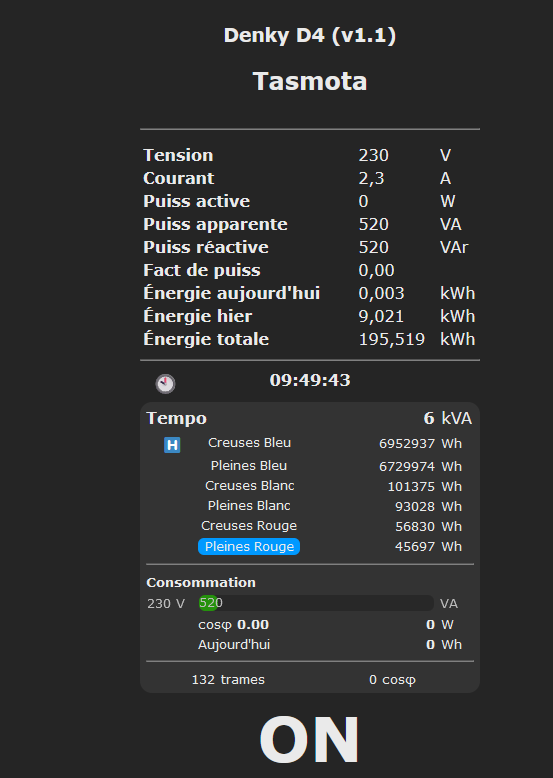The height and width of the screenshot is (778, 553).
Task: Click the 6 kVA subscription value
Action: (x=448, y=418)
